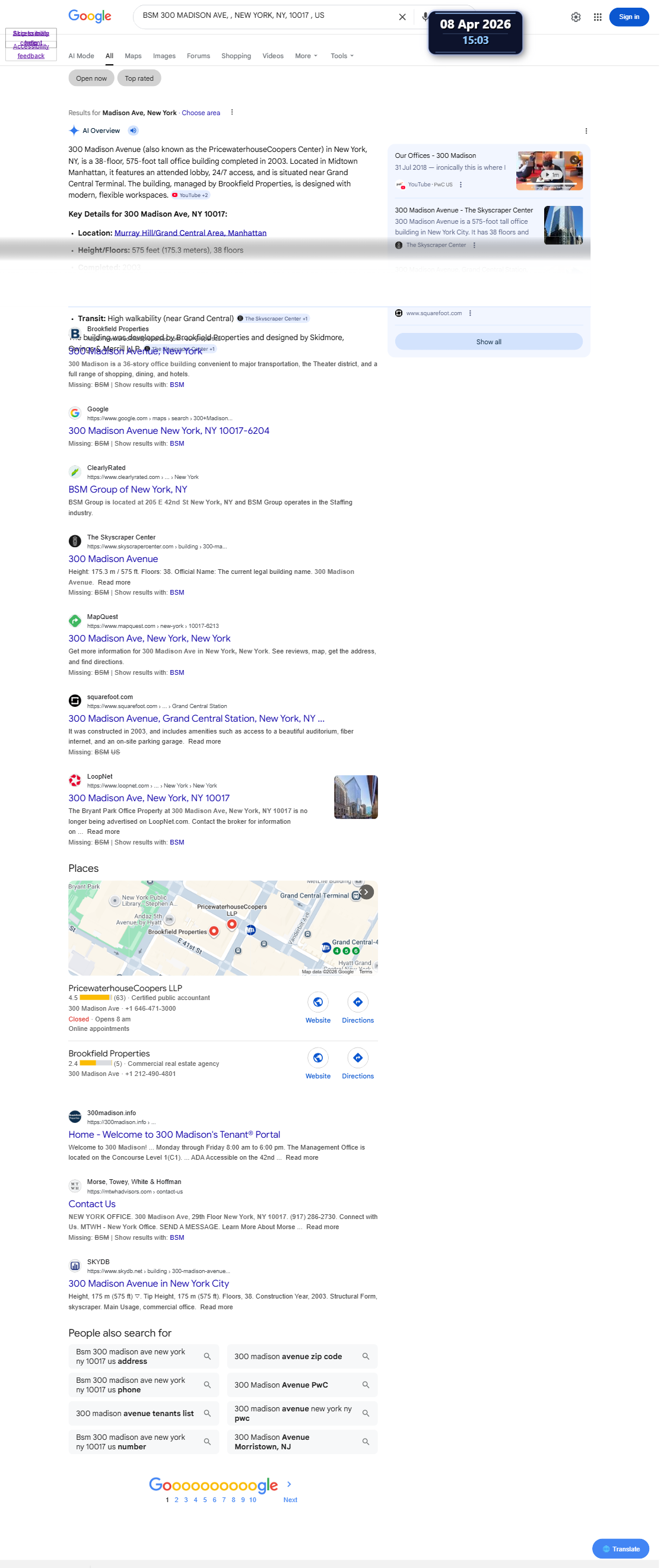This screenshot has height=1568, width=667.
Task: Open Directions for PricewaterhouseCoopers LLP
Action: [358, 1008]
